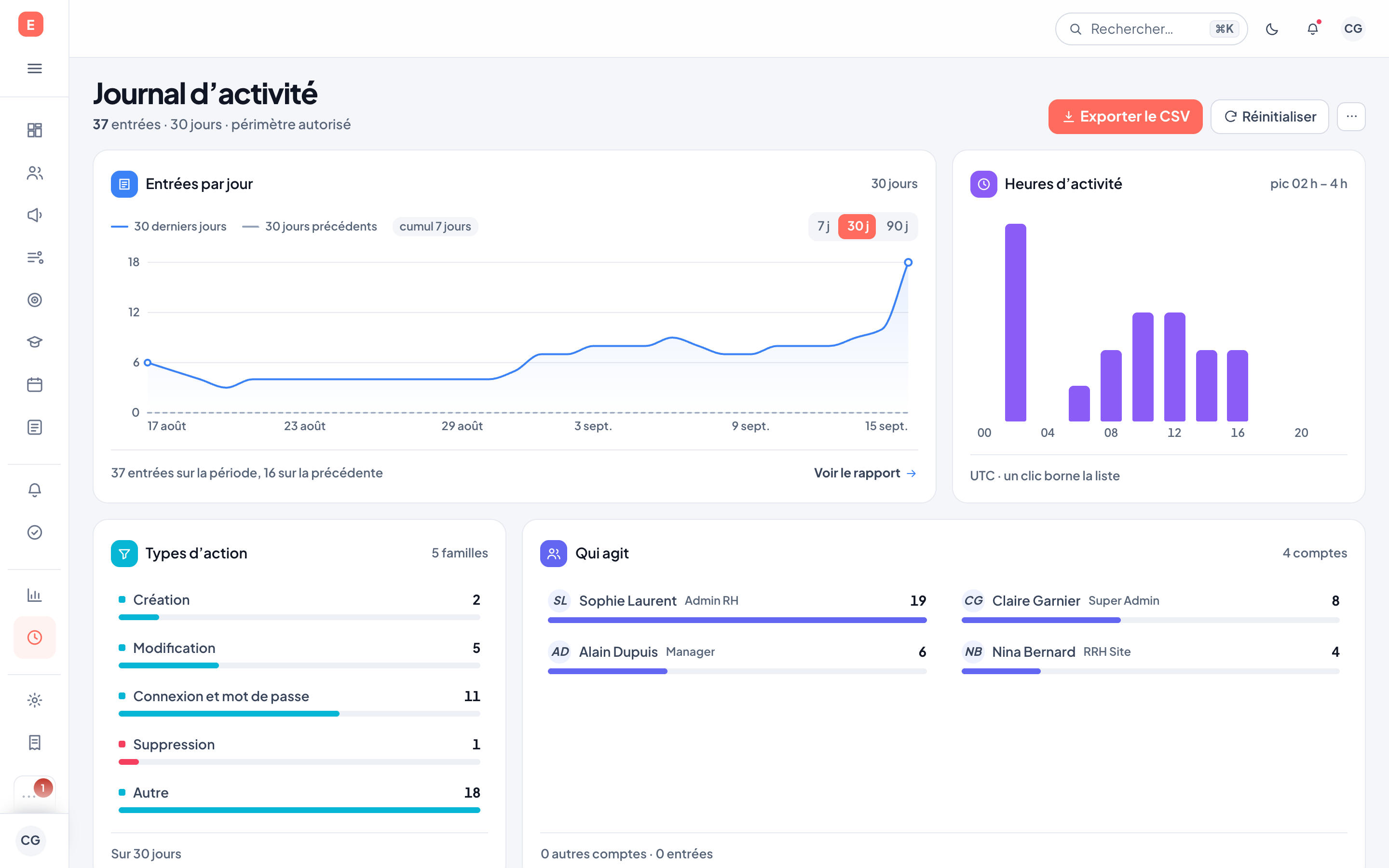Click the SL avatar for Sophie Laurent
The width and height of the screenshot is (1389, 868).
559,600
